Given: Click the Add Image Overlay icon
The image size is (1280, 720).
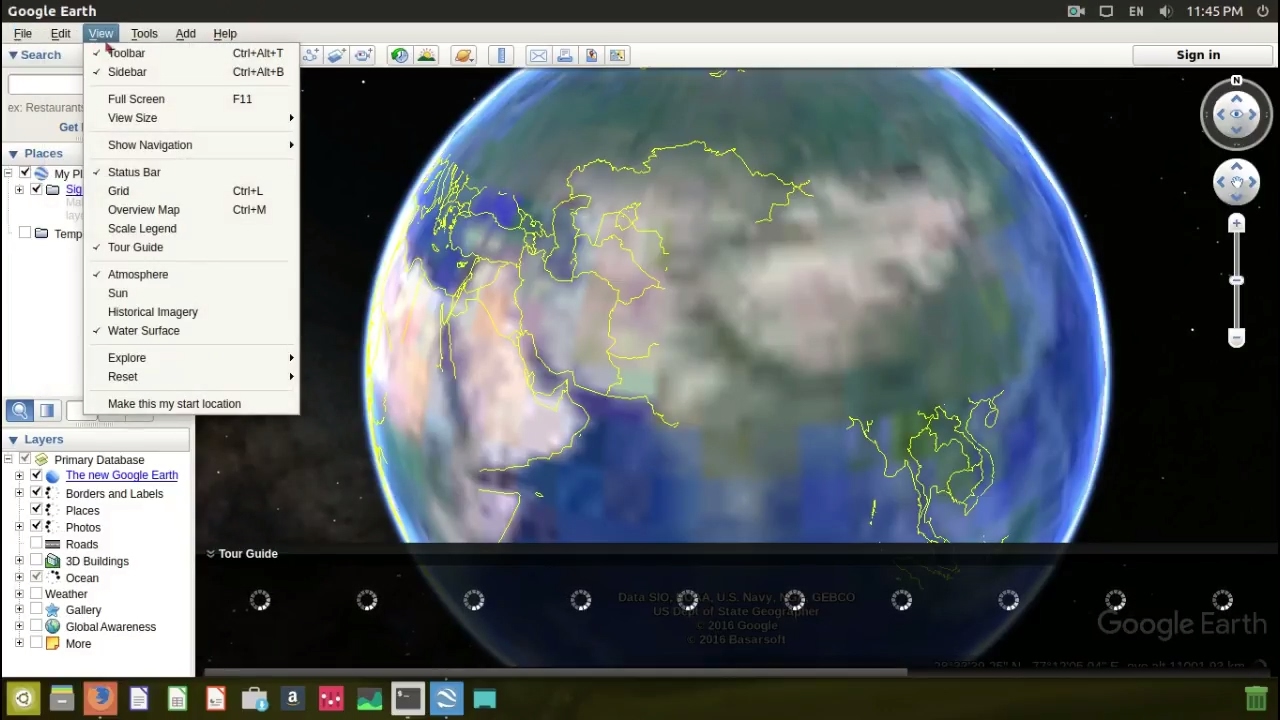Looking at the screenshot, I should [x=337, y=55].
